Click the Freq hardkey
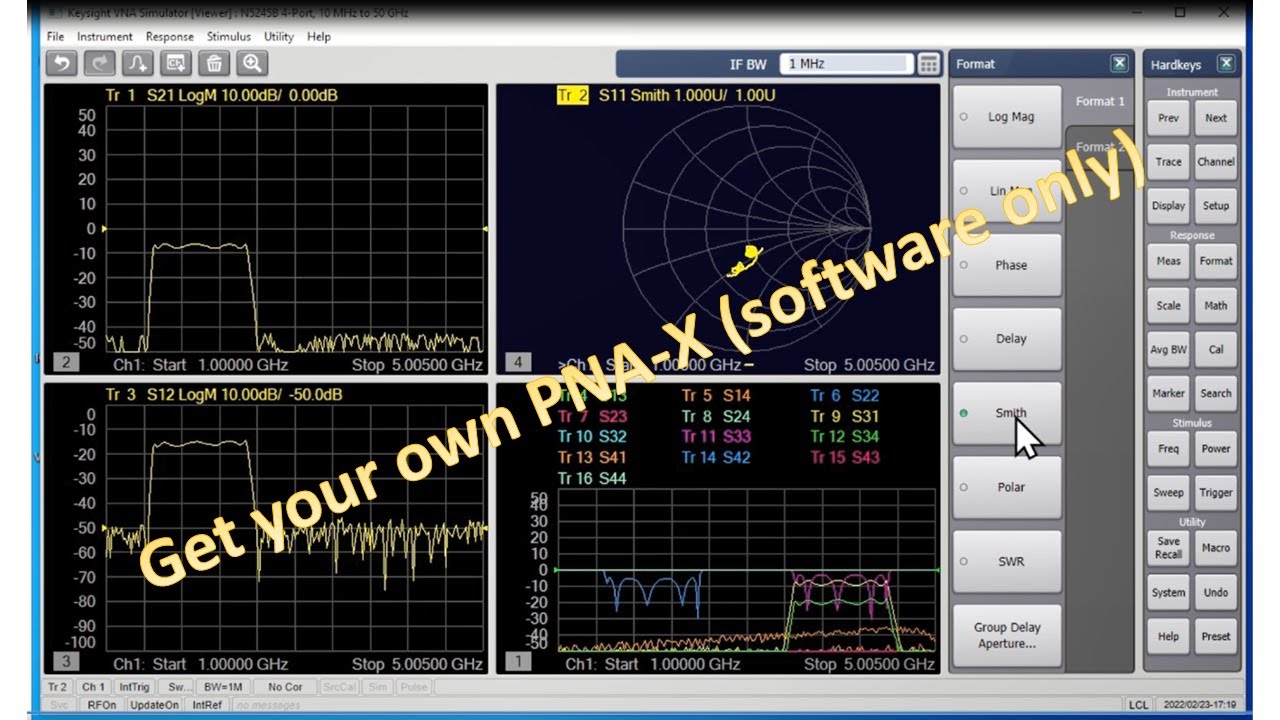The image size is (1280, 720). point(1168,449)
